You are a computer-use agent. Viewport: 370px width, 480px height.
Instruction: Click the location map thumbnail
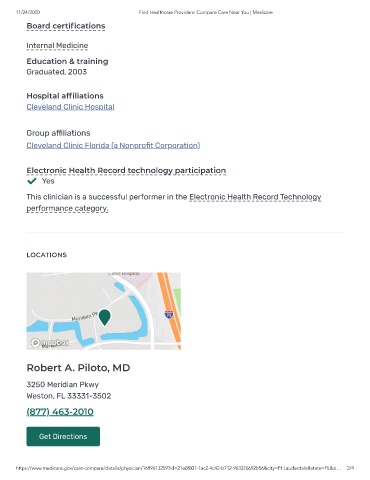(104, 311)
